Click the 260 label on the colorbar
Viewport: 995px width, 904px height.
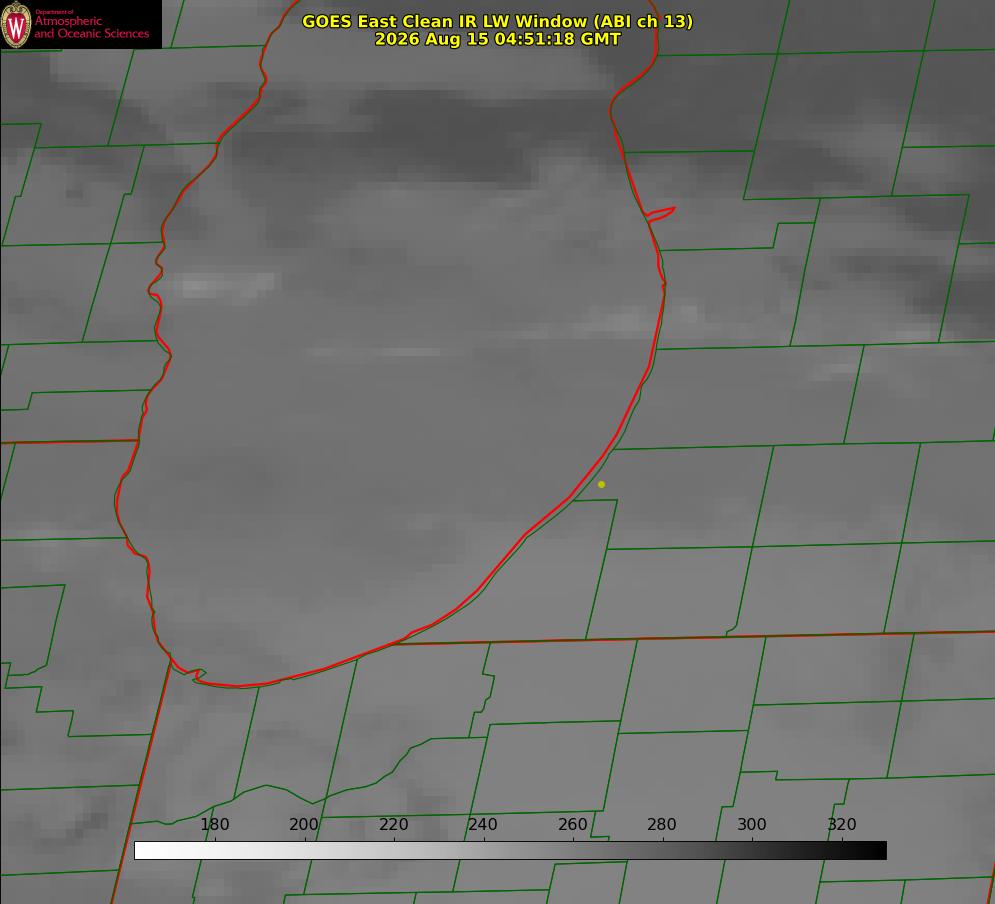coord(572,824)
